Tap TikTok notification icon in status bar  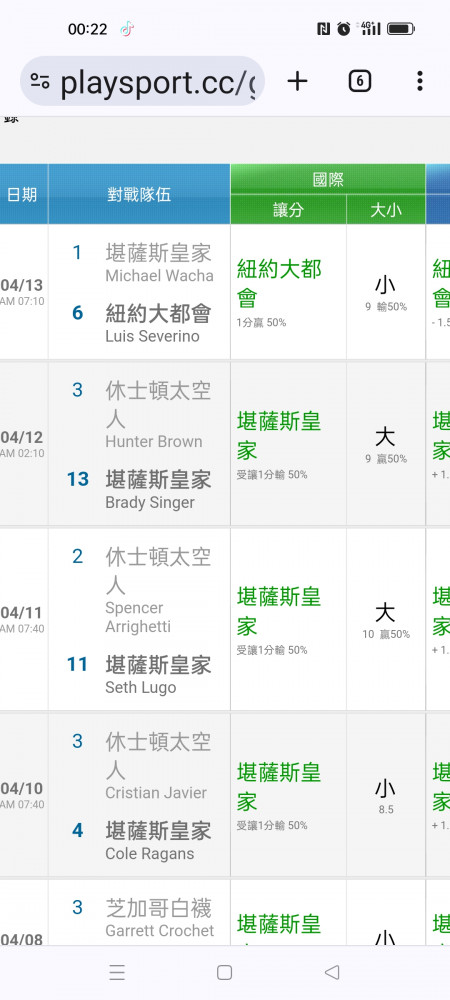(127, 29)
